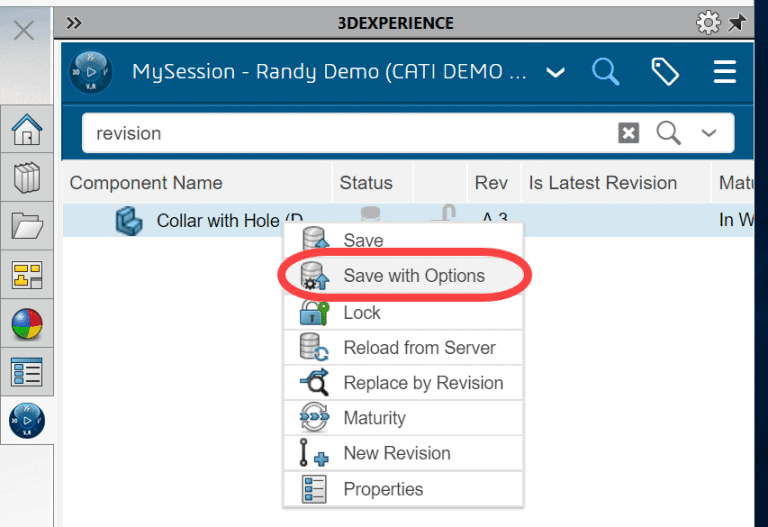Click the MySession - Randy Demo title

[x=329, y=72]
